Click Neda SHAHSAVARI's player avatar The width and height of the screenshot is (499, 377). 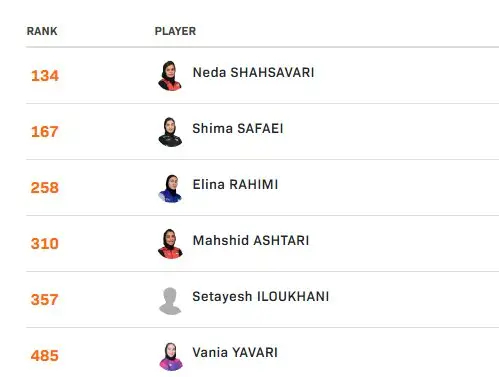170,76
